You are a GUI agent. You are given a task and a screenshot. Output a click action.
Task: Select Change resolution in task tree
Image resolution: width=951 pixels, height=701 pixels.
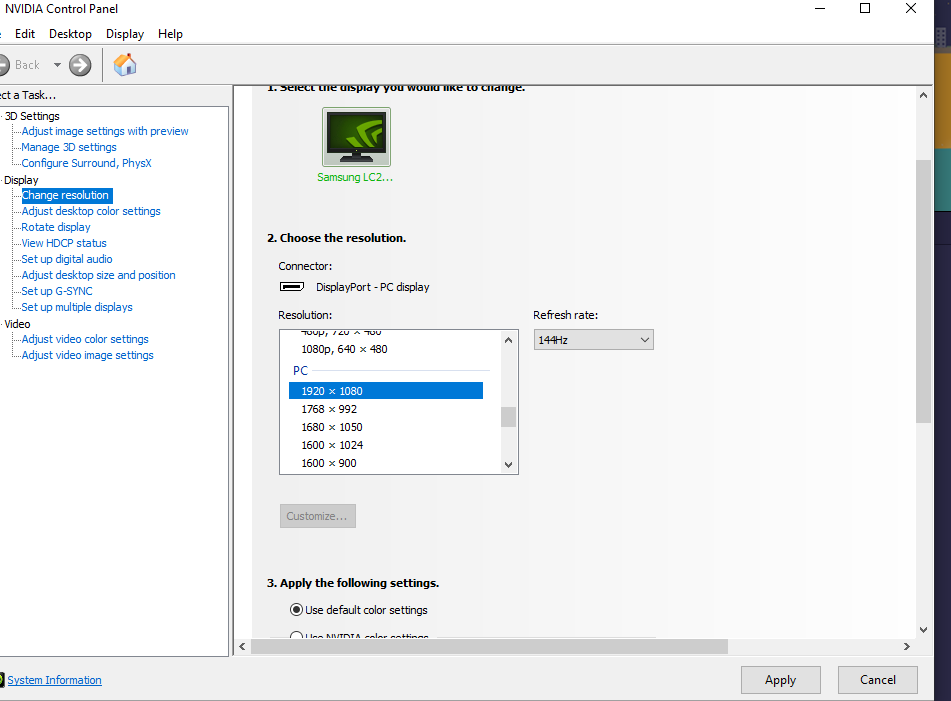[66, 195]
